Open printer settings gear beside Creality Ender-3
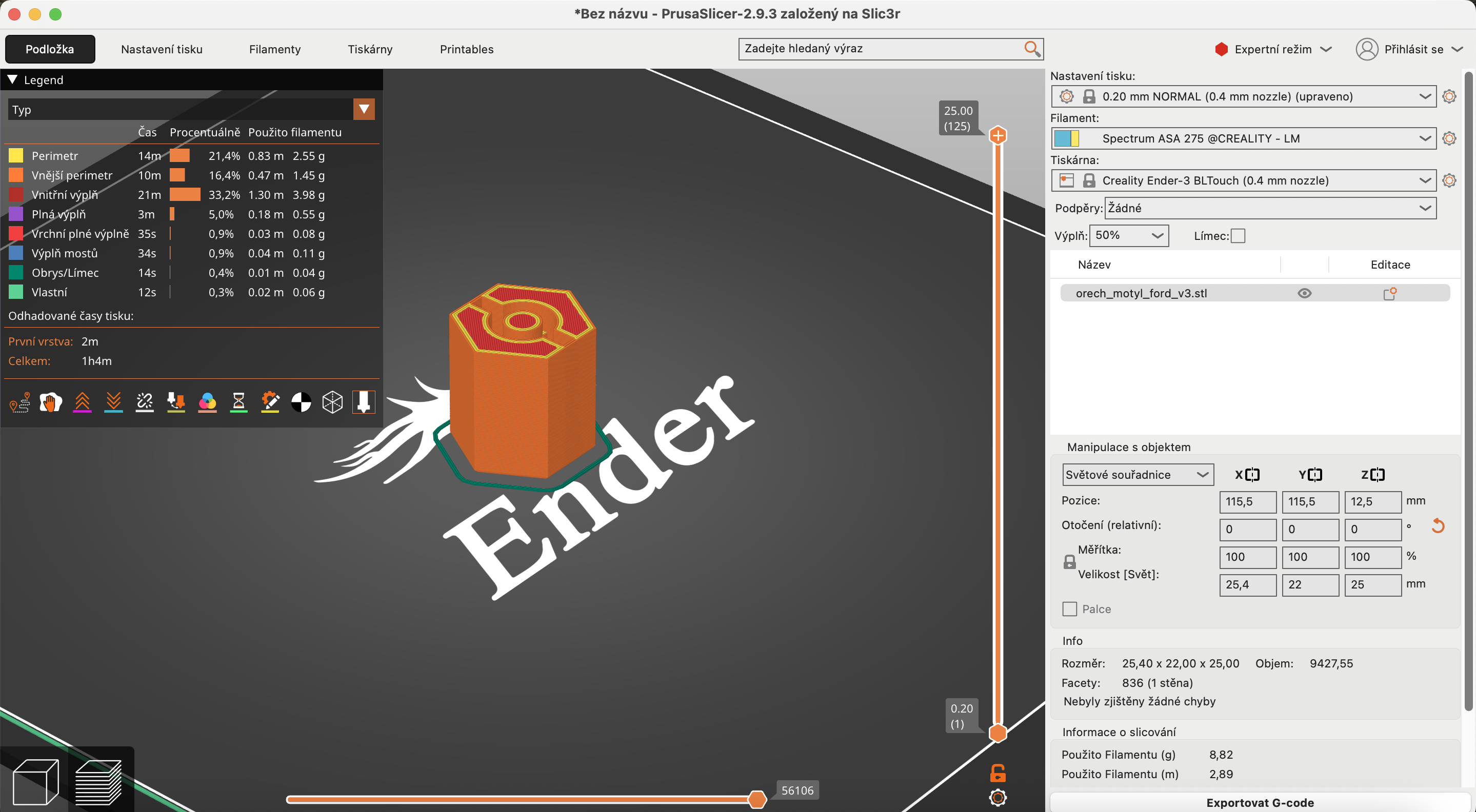 (1449, 180)
